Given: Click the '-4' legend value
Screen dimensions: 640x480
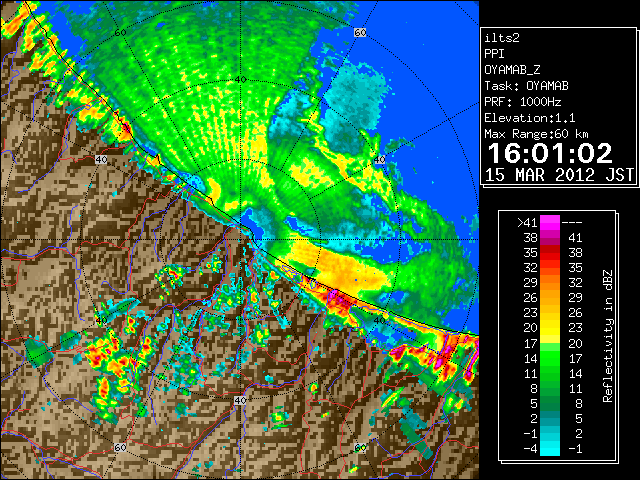Looking at the screenshot, I should (x=530, y=449).
